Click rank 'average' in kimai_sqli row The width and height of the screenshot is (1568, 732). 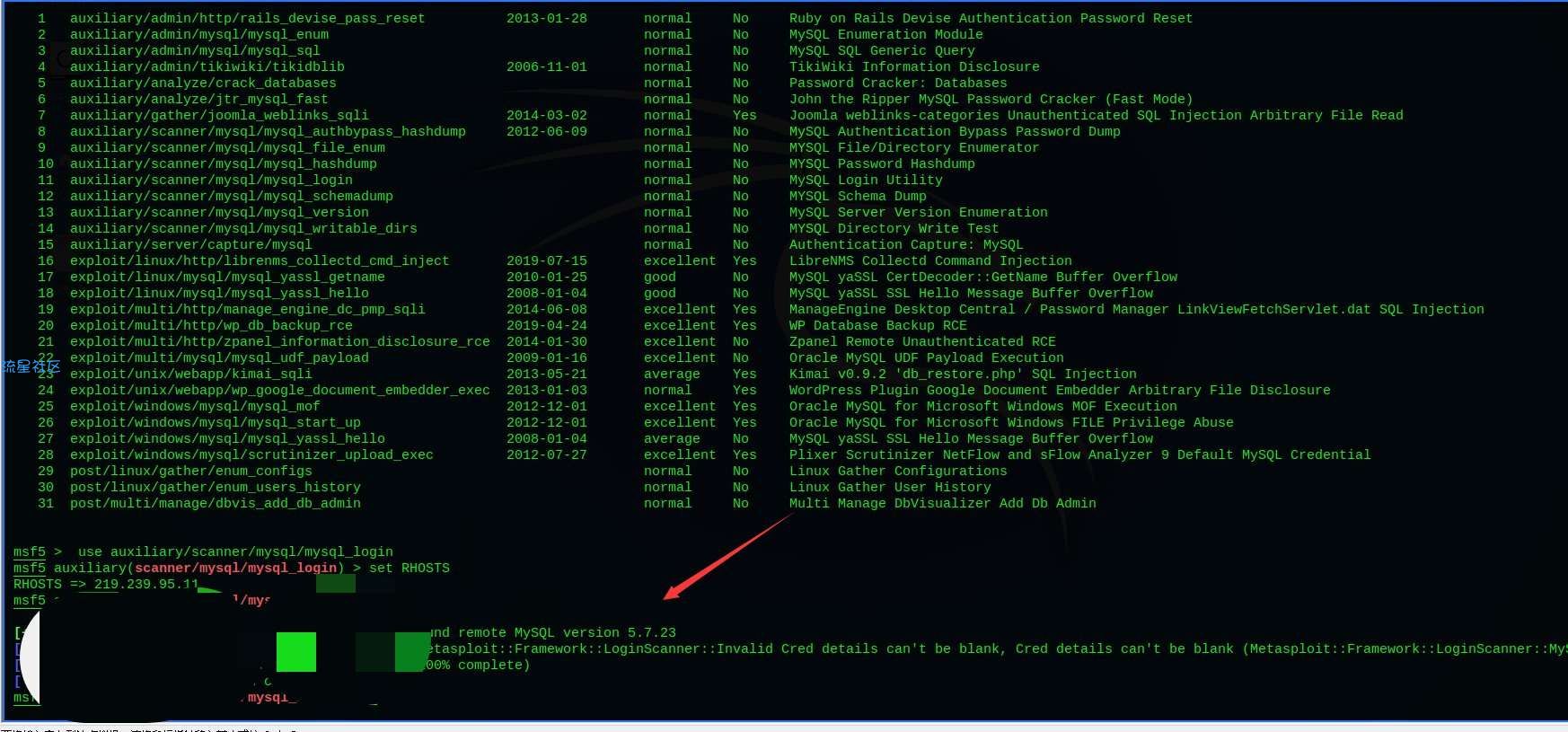click(x=672, y=374)
